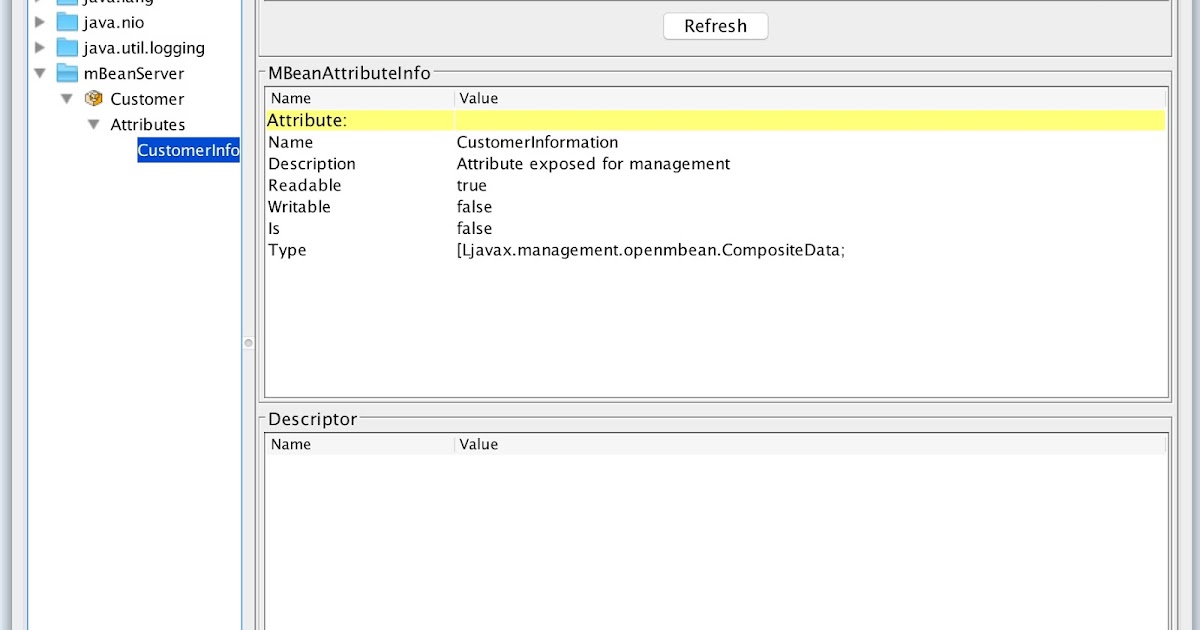The width and height of the screenshot is (1200, 630).
Task: Collapse the Customer MBean node
Action: pyautogui.click(x=67, y=98)
